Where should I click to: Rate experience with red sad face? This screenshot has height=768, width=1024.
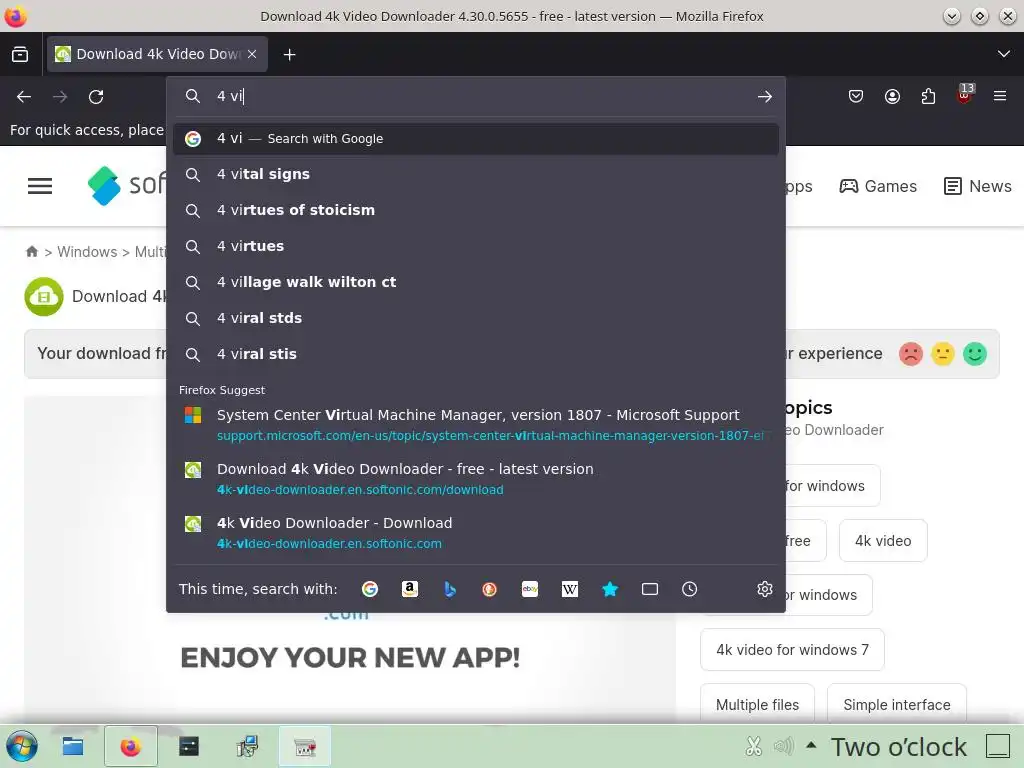point(910,354)
